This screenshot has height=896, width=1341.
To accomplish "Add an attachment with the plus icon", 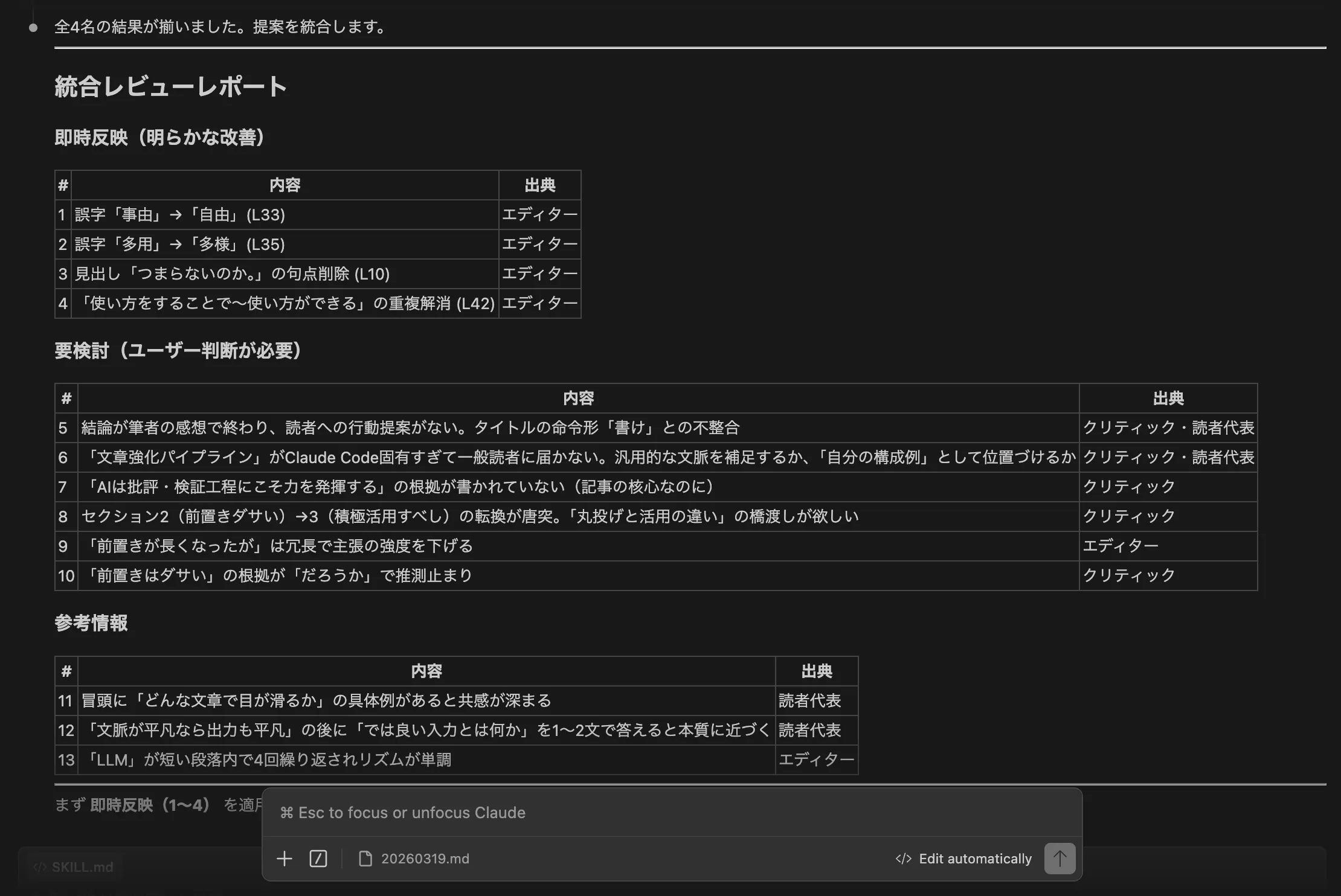I will coord(284,858).
